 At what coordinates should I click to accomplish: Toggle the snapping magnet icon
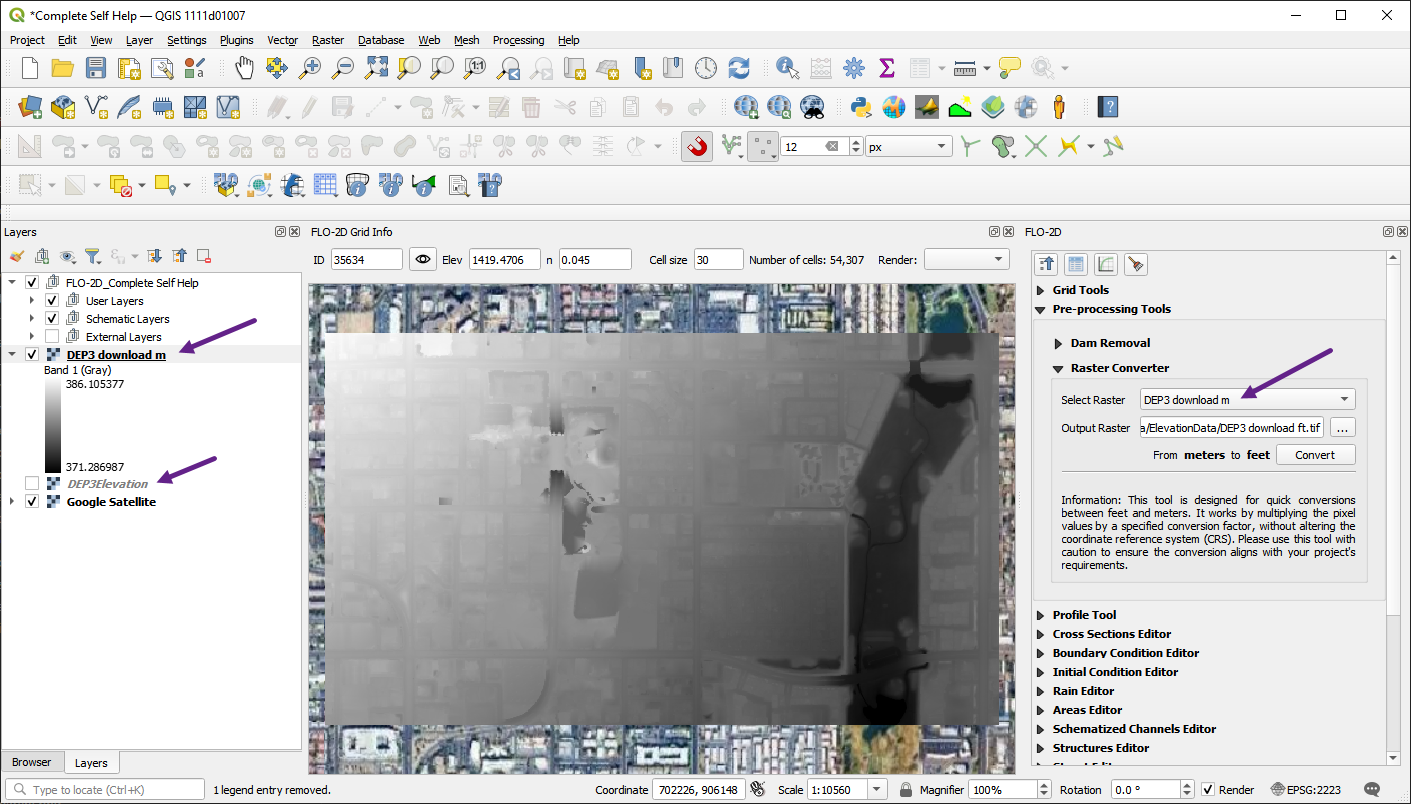(x=697, y=147)
